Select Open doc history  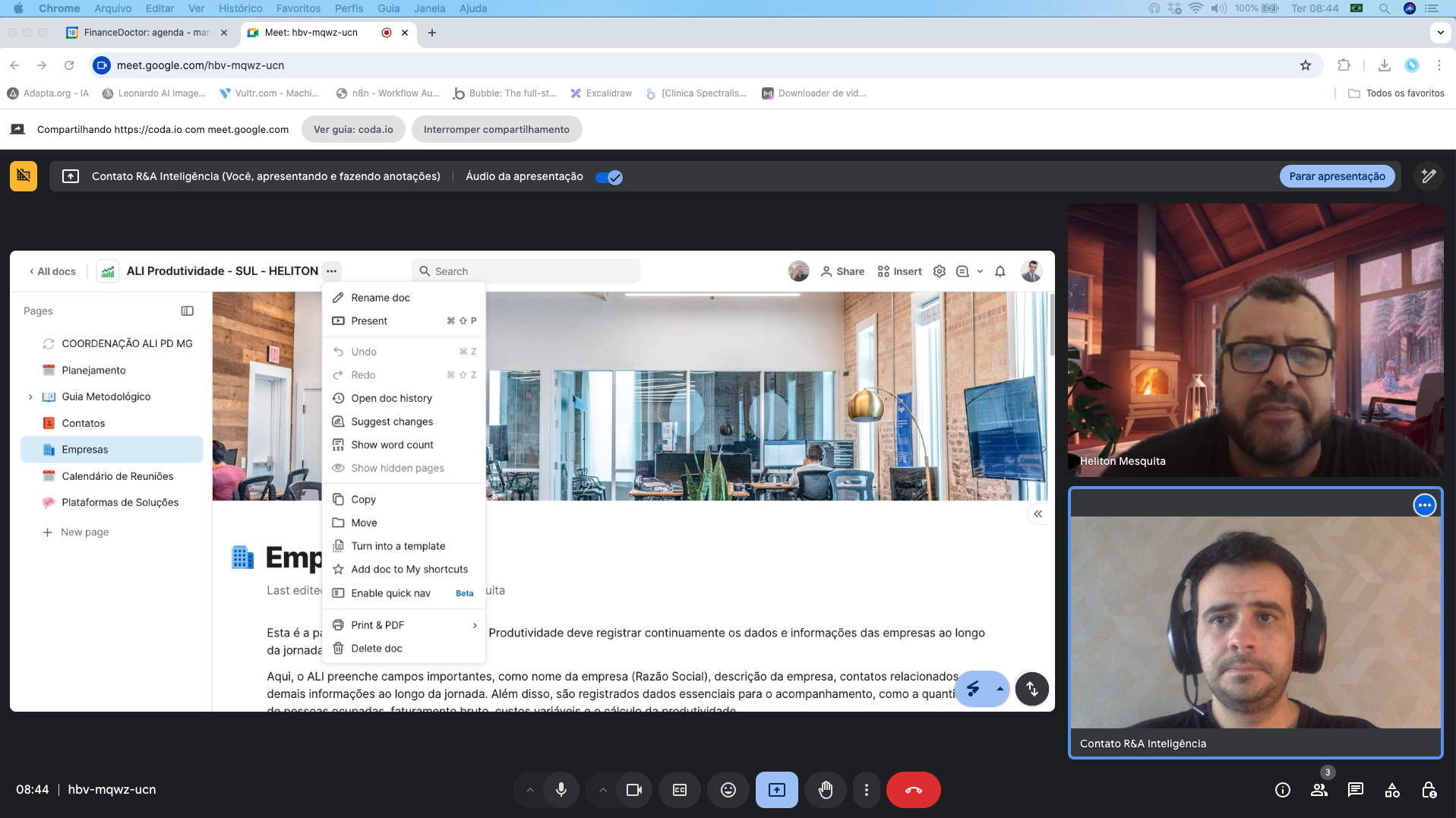click(x=404, y=398)
